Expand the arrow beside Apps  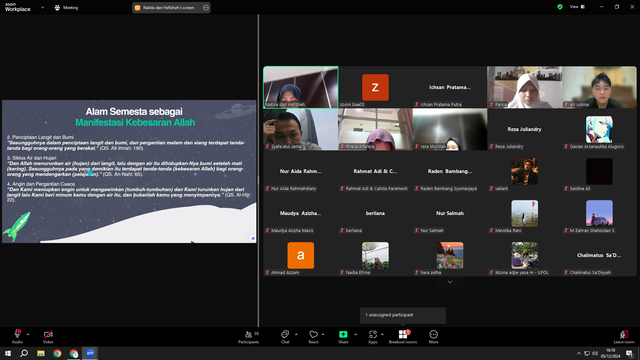pyautogui.click(x=382, y=334)
